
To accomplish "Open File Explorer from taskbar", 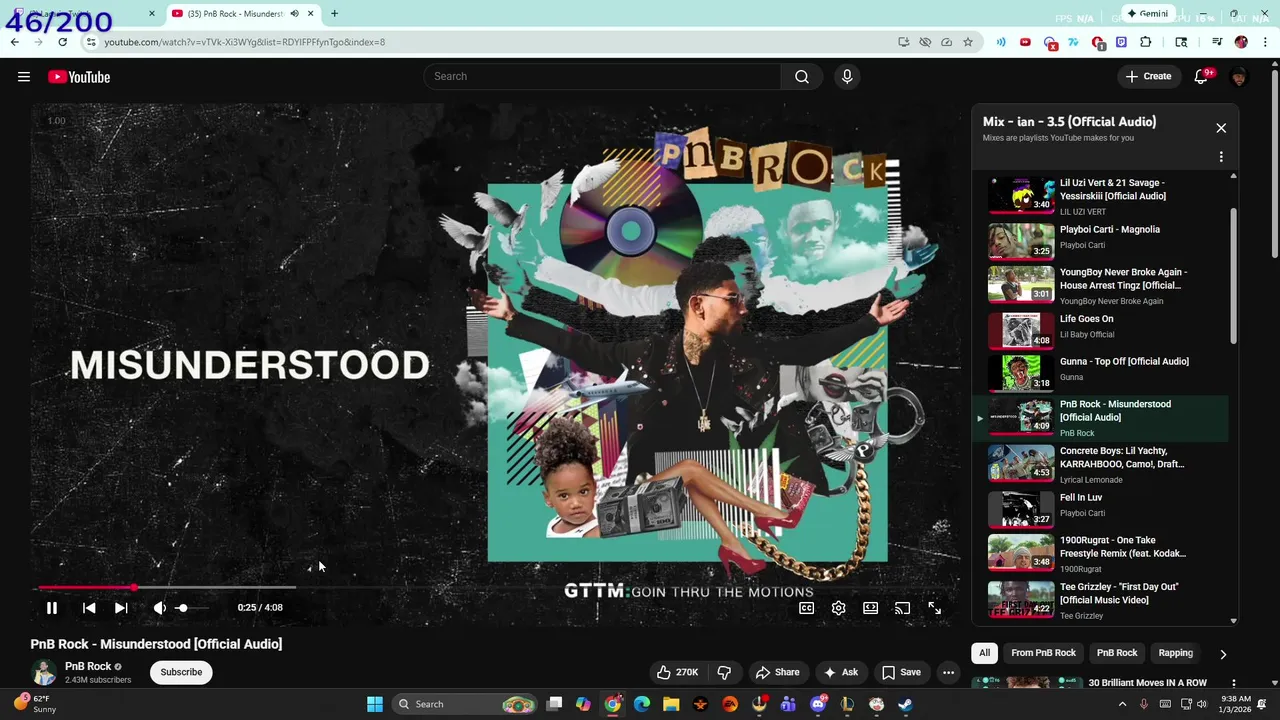I will pyautogui.click(x=671, y=704).
